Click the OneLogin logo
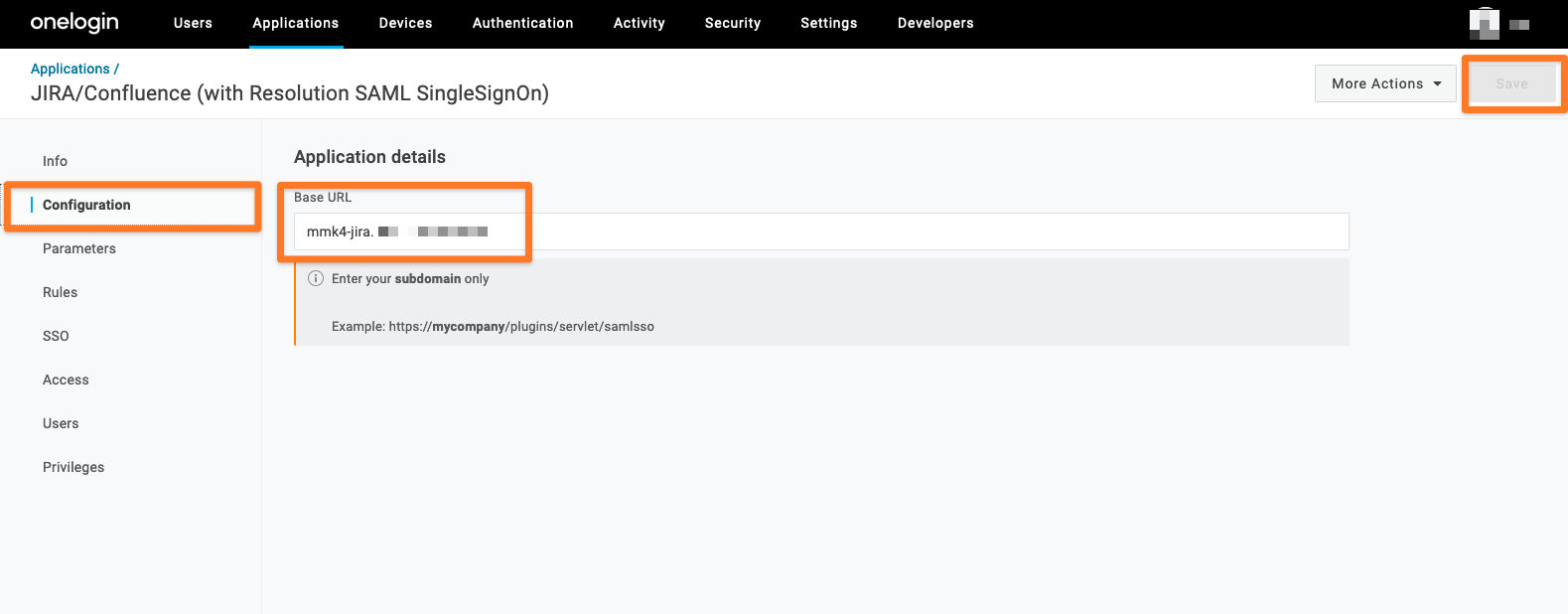This screenshot has width=1568, height=614. pos(74,22)
